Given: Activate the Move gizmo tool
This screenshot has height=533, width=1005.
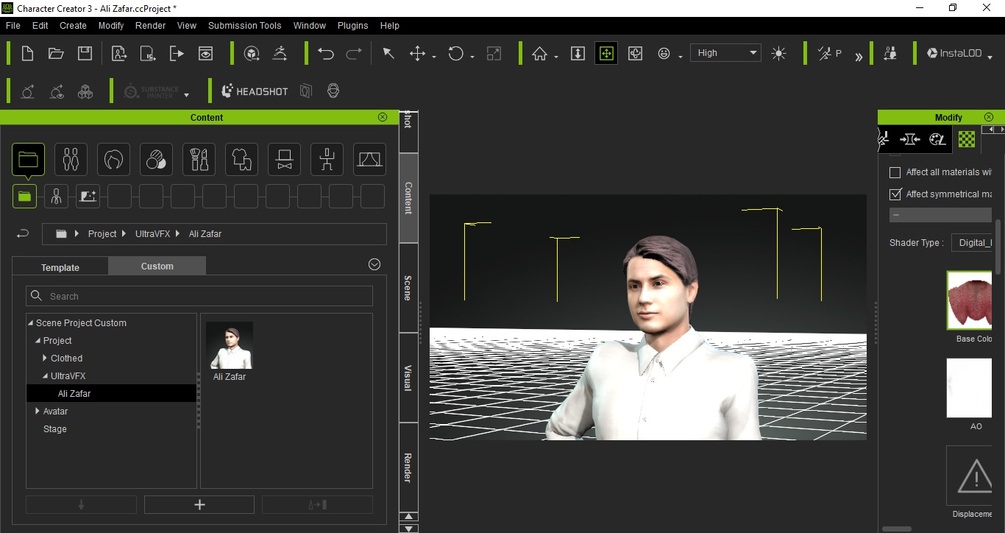Looking at the screenshot, I should (417, 54).
